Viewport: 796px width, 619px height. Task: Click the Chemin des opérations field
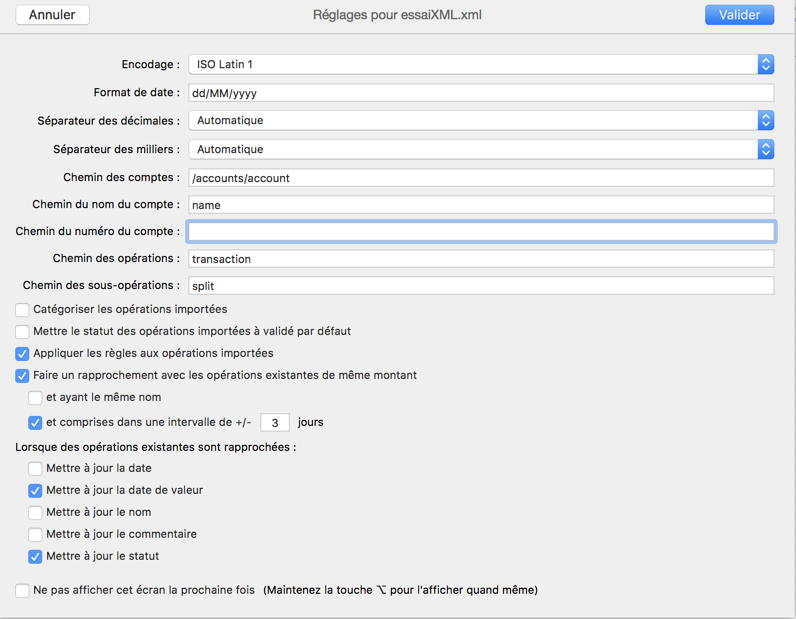(x=480, y=259)
